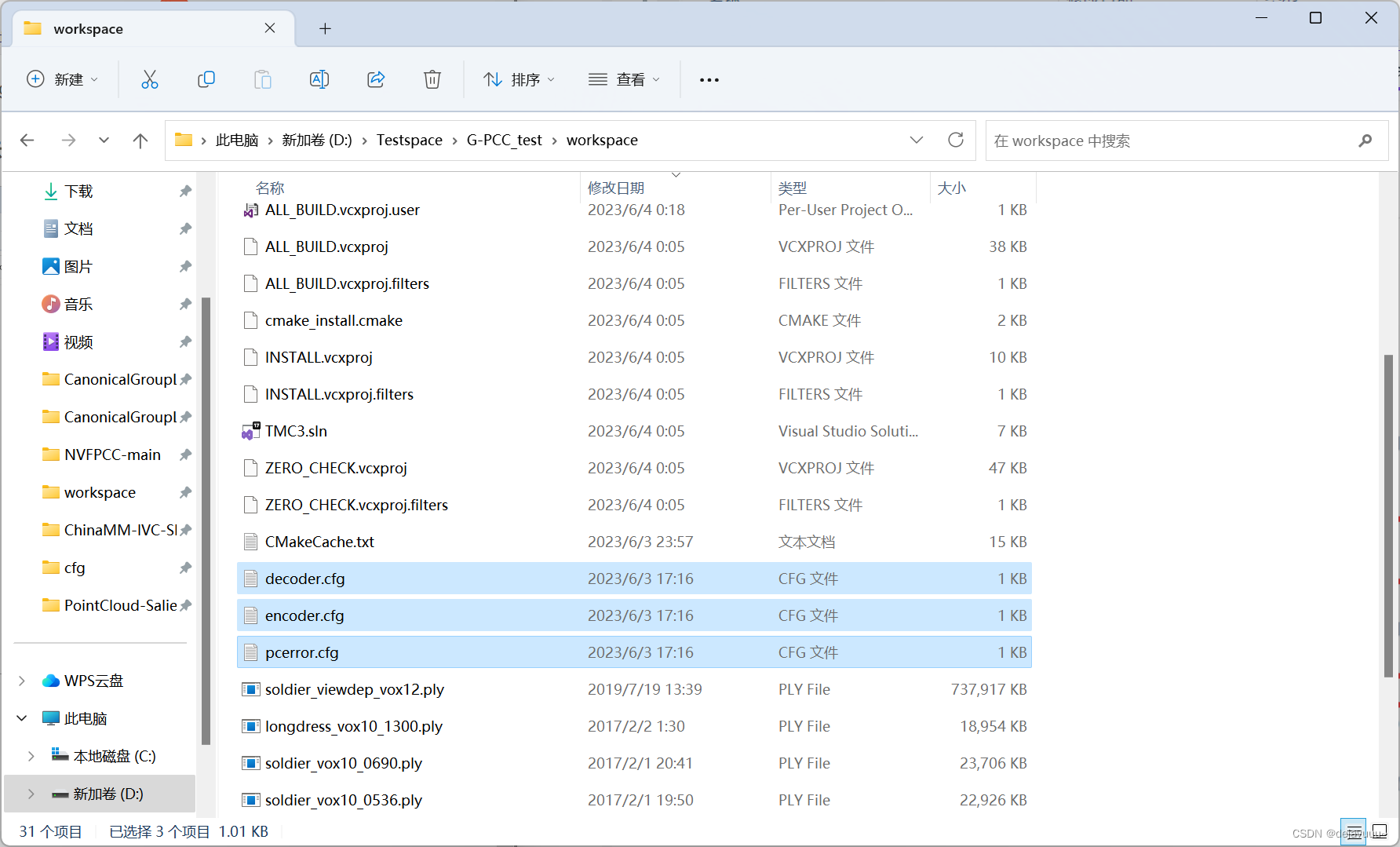This screenshot has height=847, width=1400.
Task: Switch to details view in status bar
Action: (1353, 832)
